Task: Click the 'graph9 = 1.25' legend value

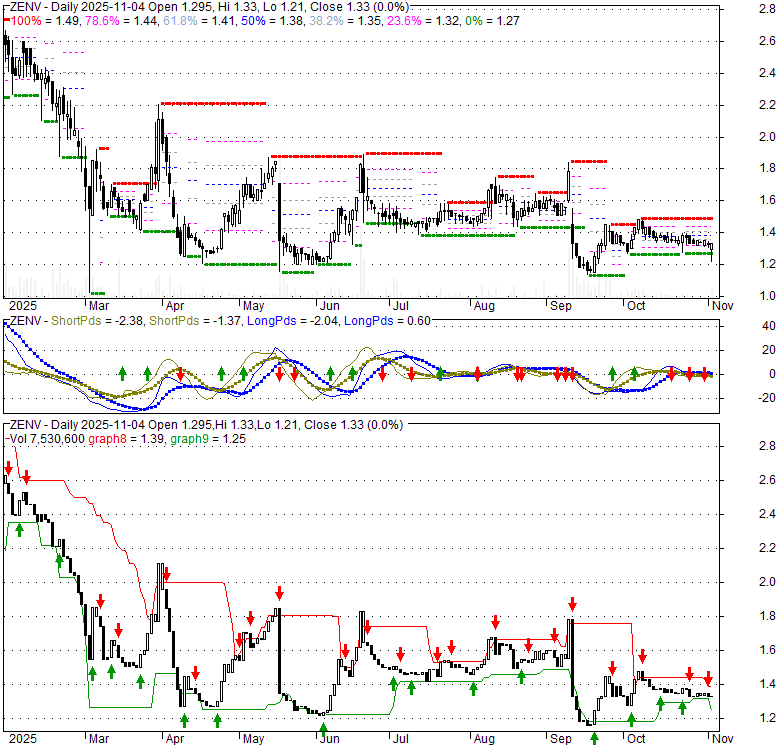Action: [208, 439]
